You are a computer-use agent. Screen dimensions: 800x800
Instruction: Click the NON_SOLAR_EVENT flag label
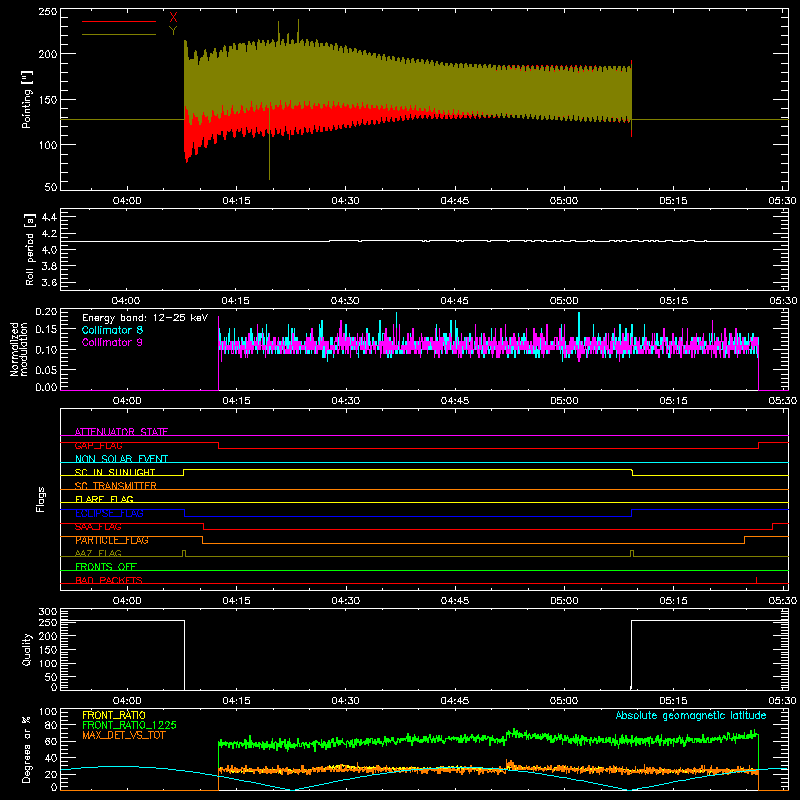tap(121, 459)
